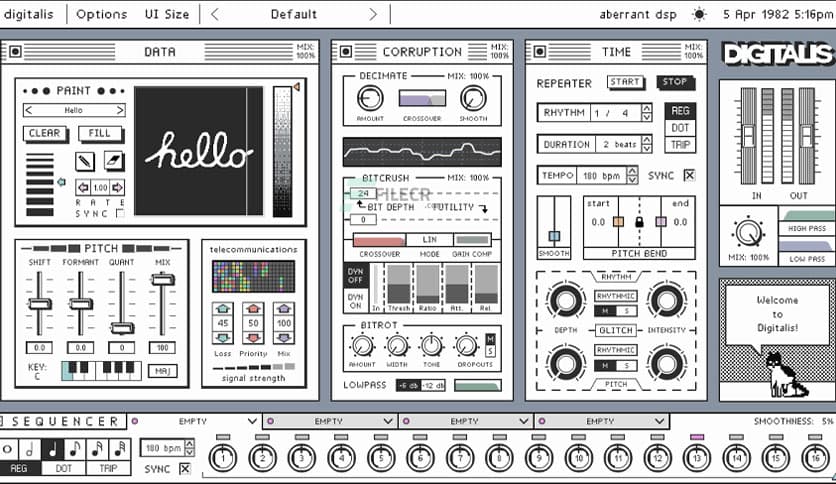The width and height of the screenshot is (836, 484).
Task: Select next preset arrow beside Default
Action: 373,14
